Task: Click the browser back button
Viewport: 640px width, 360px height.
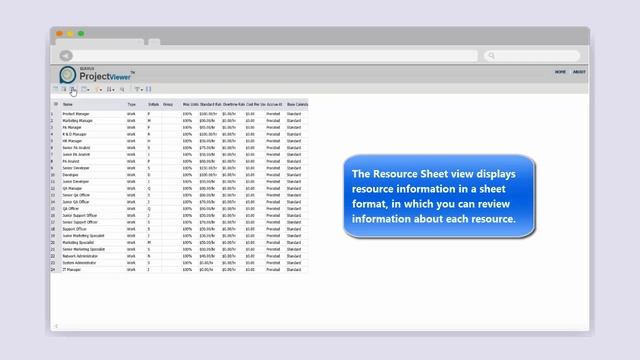Action: 66,56
